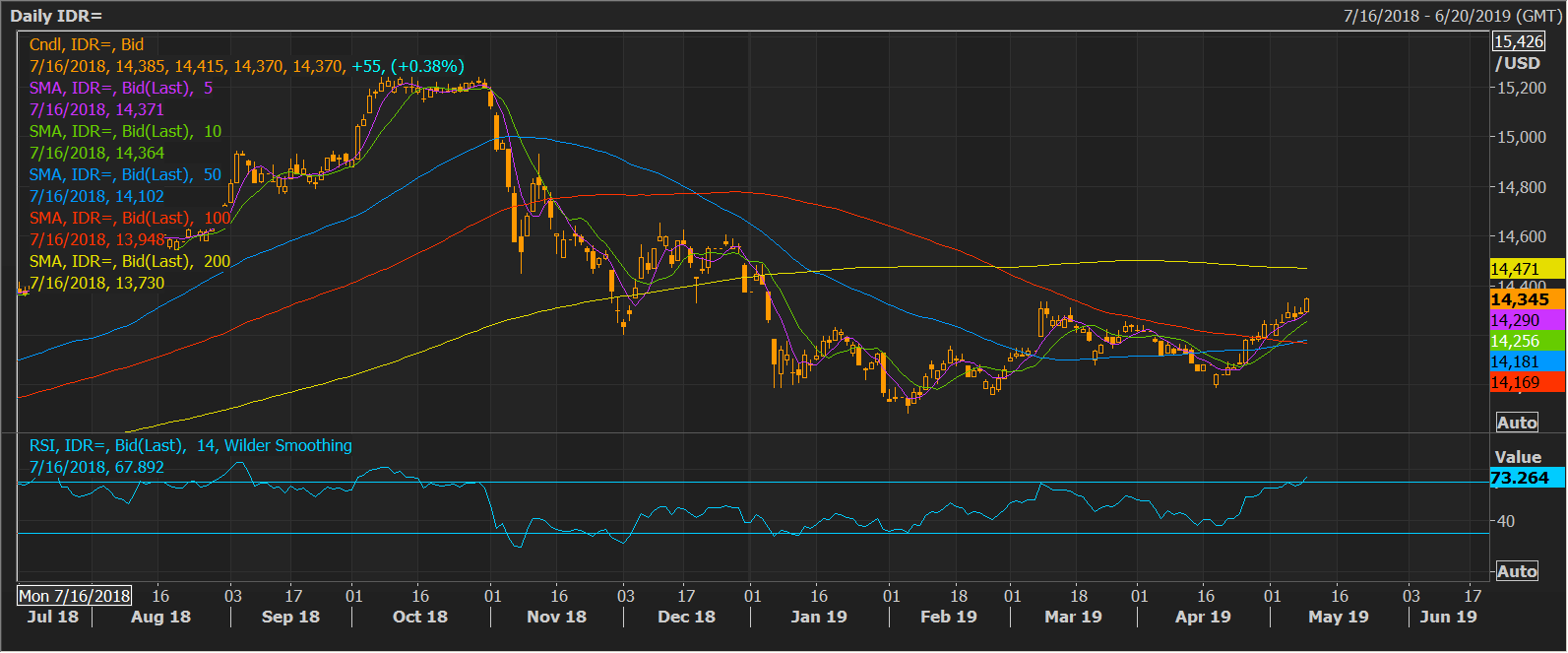Click the RSI Wilder Smoothing indicator label
The height and width of the screenshot is (653, 1568).
(190, 445)
